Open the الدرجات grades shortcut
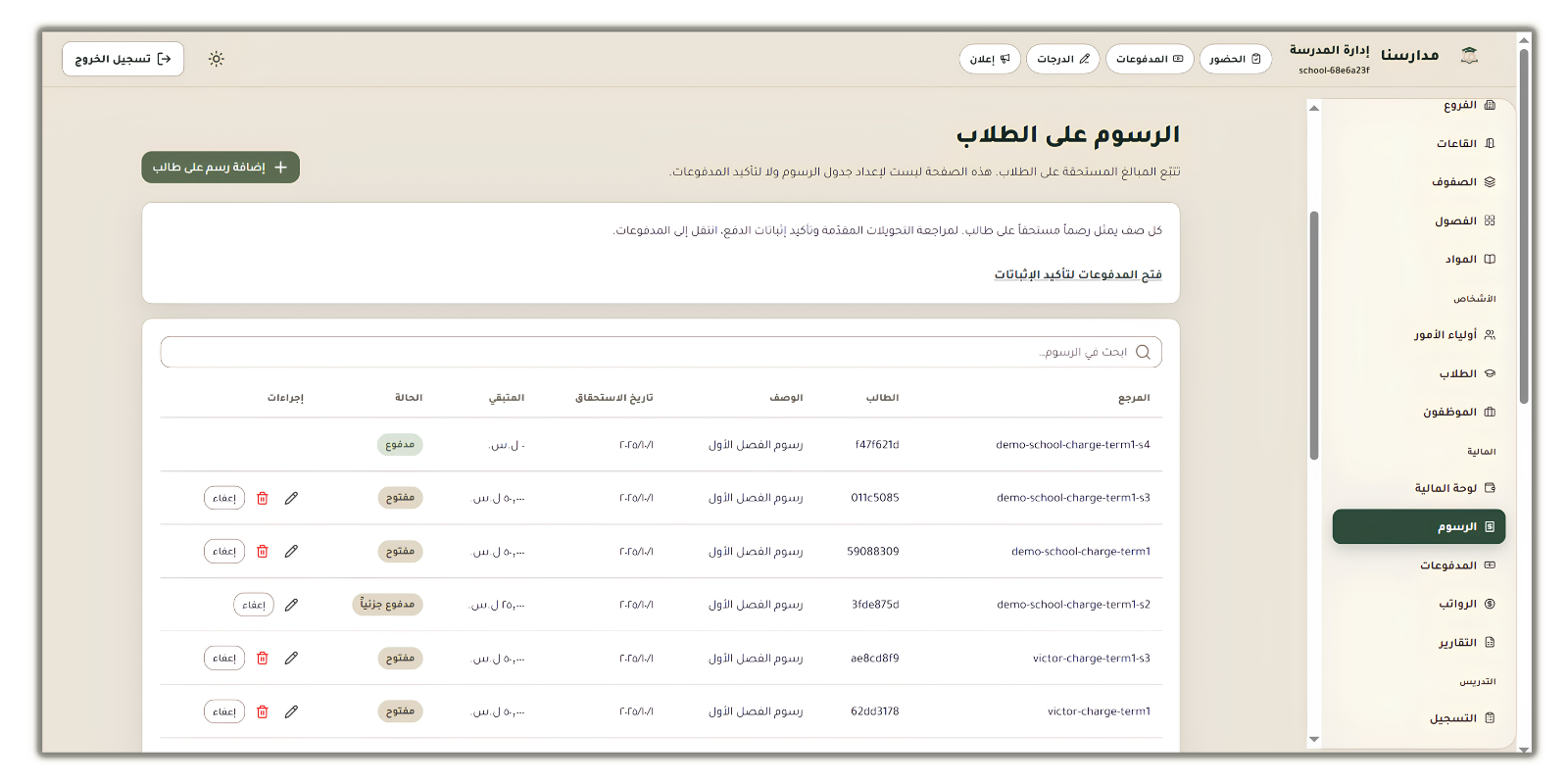 (1063, 59)
